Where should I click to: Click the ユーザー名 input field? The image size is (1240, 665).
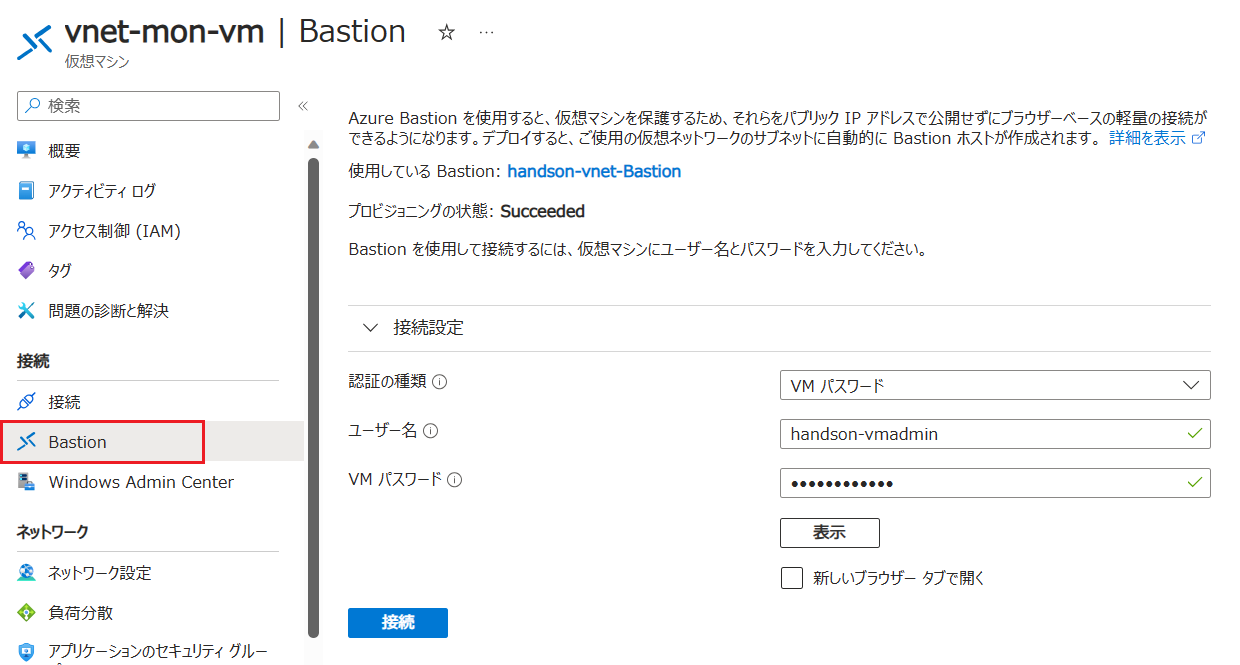click(995, 434)
